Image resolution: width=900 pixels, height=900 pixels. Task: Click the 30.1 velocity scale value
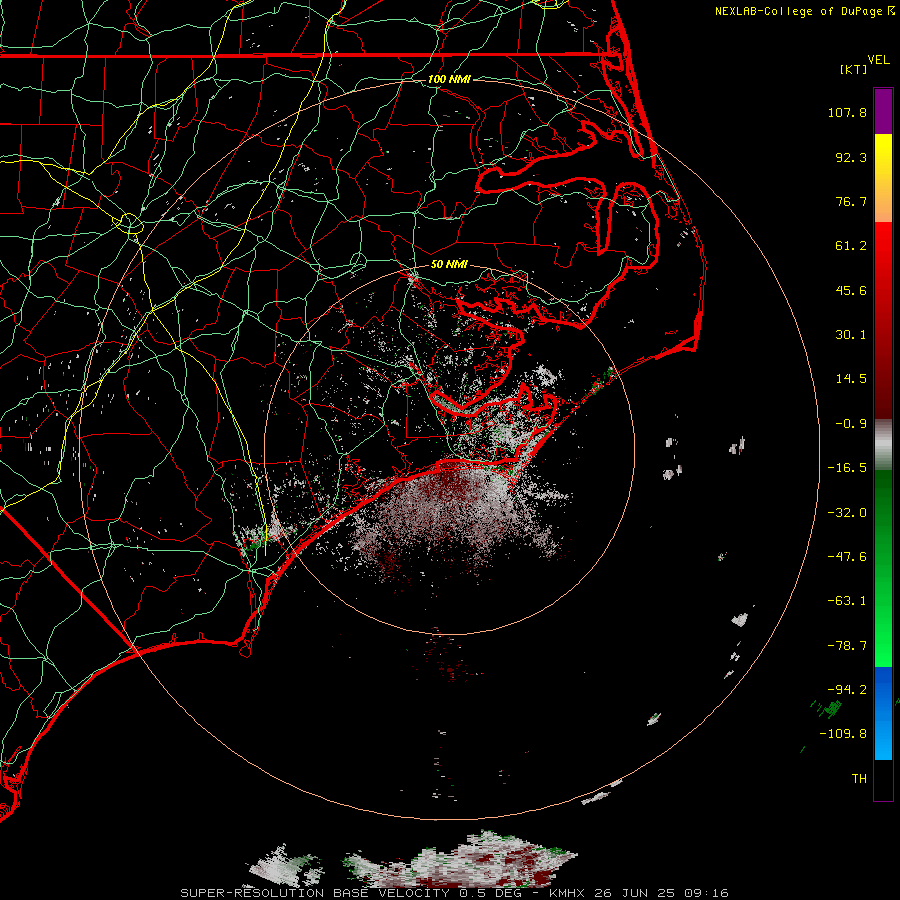coord(851,335)
